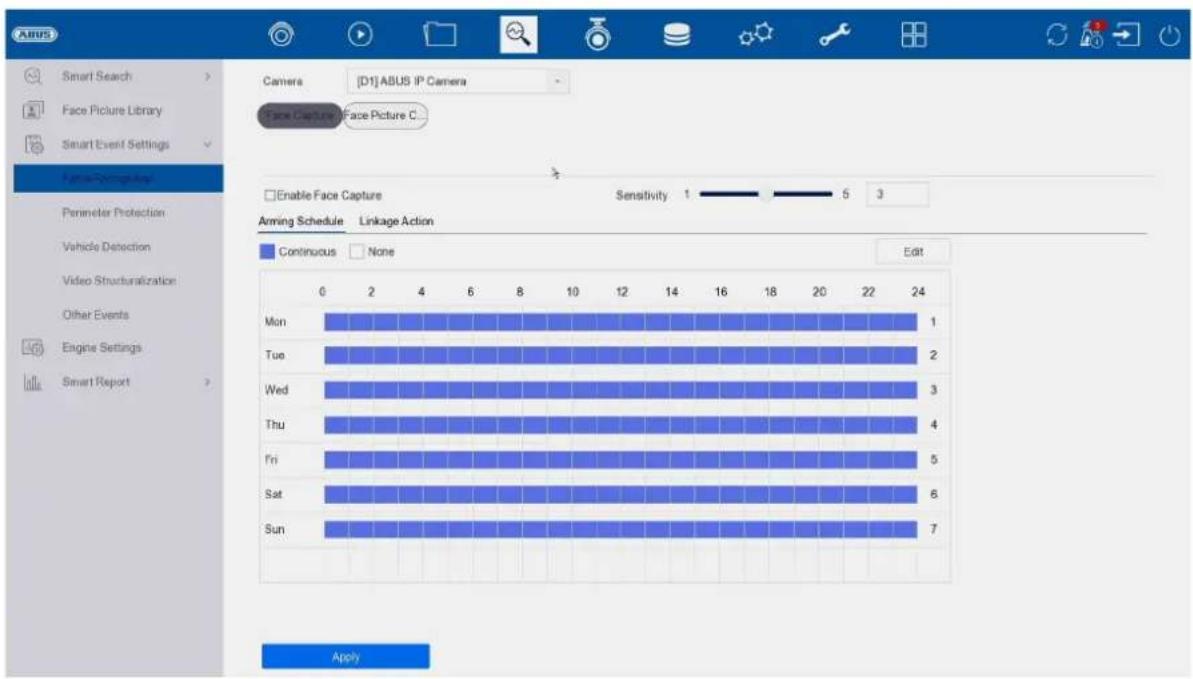This screenshot has height=679, width=1193.
Task: Open the Playback icon in top bar
Action: pyautogui.click(x=360, y=34)
